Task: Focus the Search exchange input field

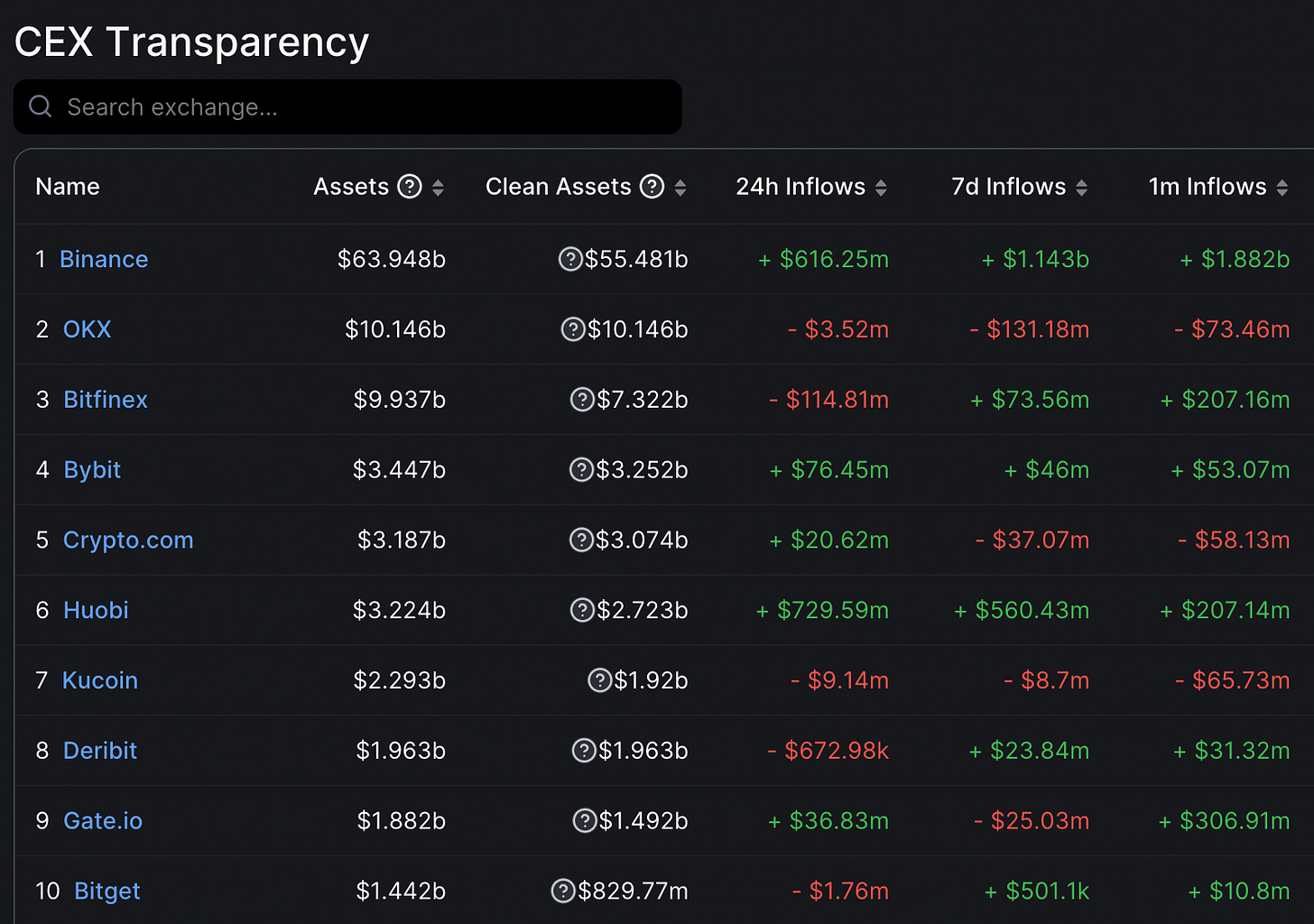Action: [347, 106]
